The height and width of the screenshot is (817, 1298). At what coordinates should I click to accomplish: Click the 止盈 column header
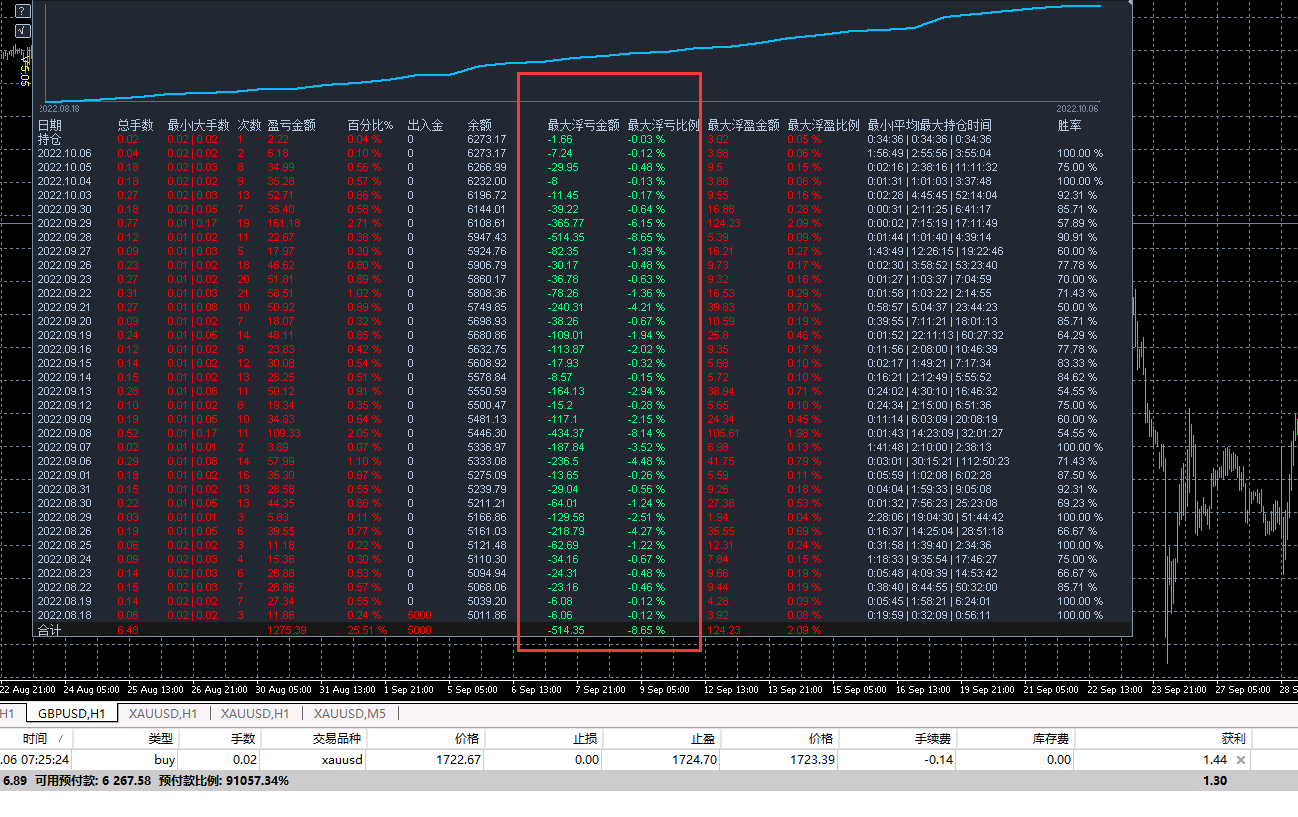coord(702,738)
